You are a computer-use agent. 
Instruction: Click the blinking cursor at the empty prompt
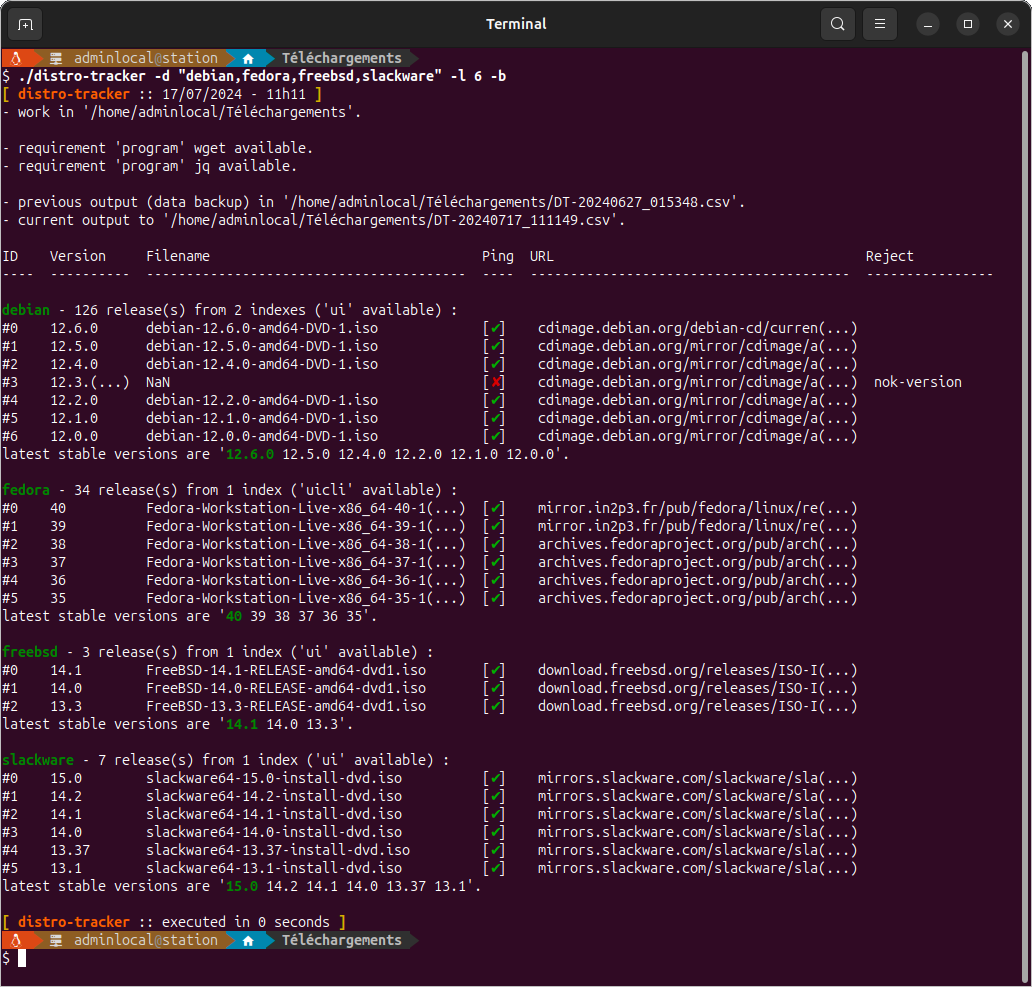tap(22, 958)
